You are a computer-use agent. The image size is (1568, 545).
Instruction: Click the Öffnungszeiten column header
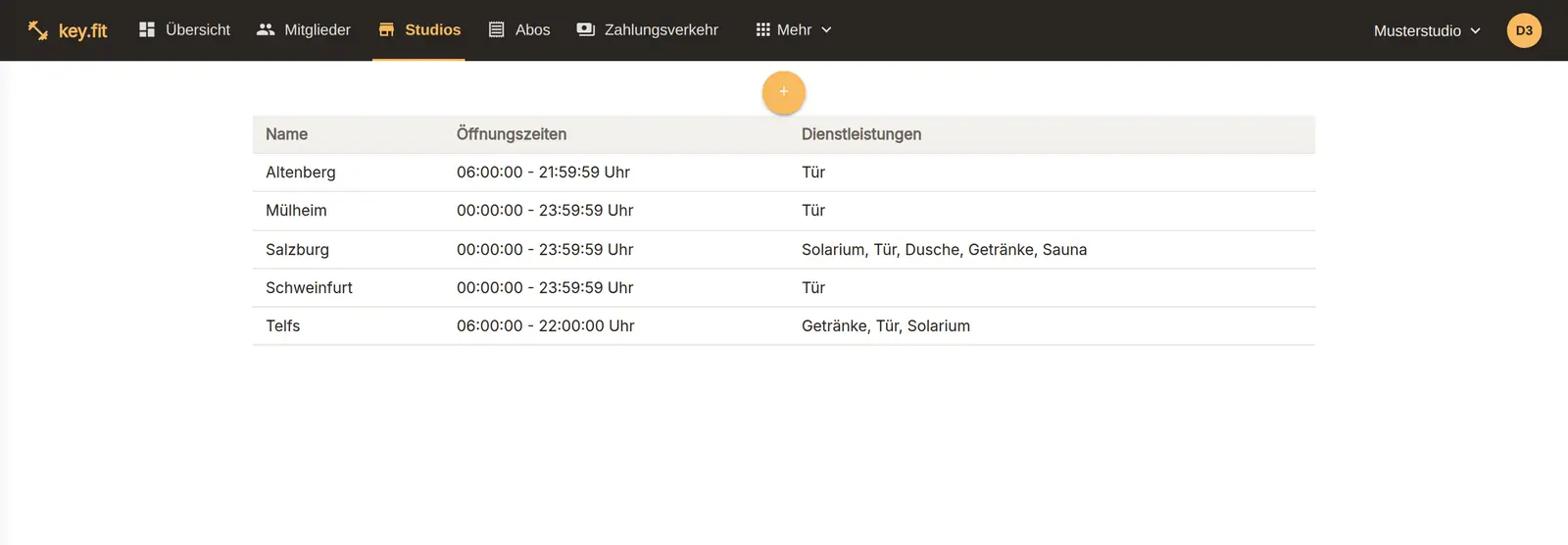coord(512,134)
